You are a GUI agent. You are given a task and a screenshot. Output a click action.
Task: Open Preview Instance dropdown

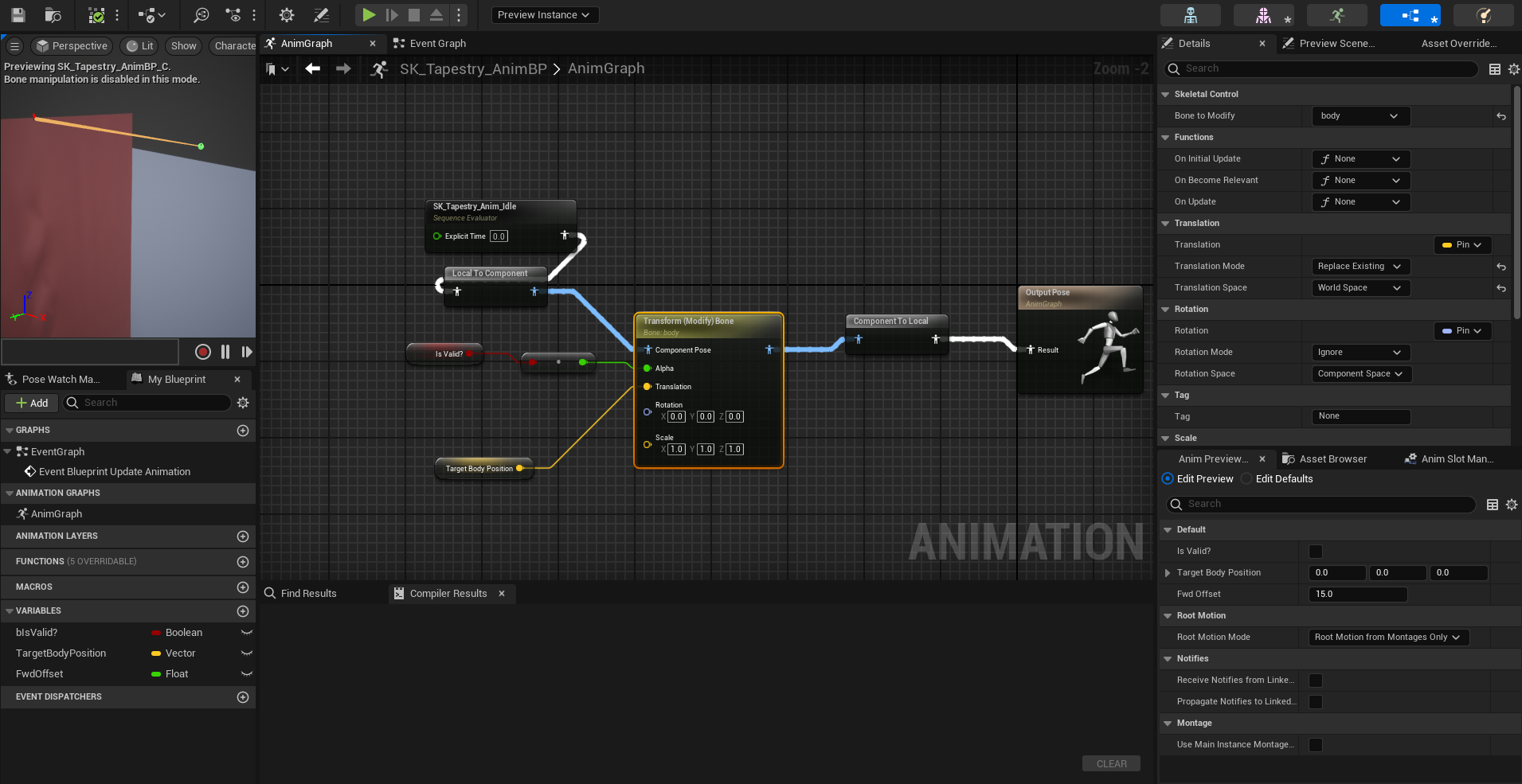point(545,15)
